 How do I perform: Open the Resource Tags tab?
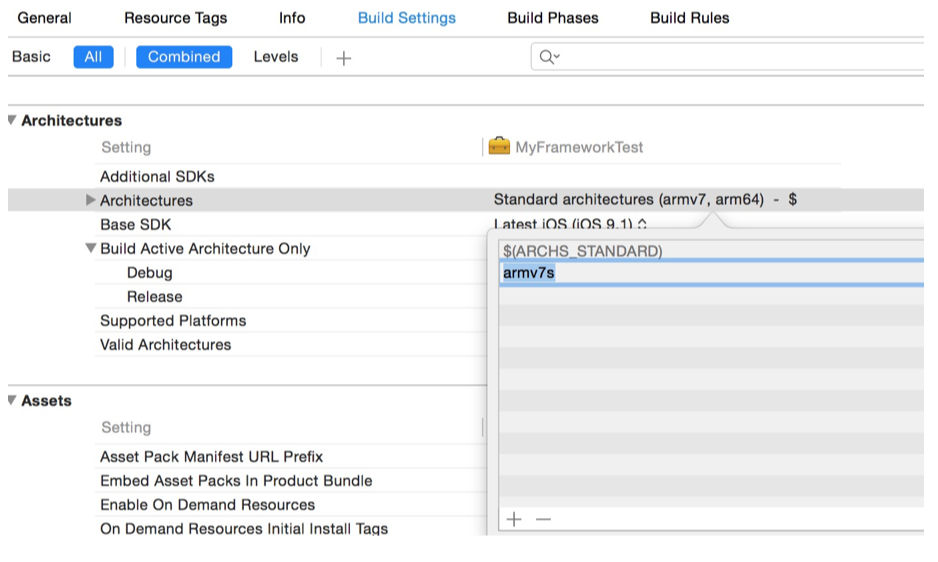[x=175, y=18]
